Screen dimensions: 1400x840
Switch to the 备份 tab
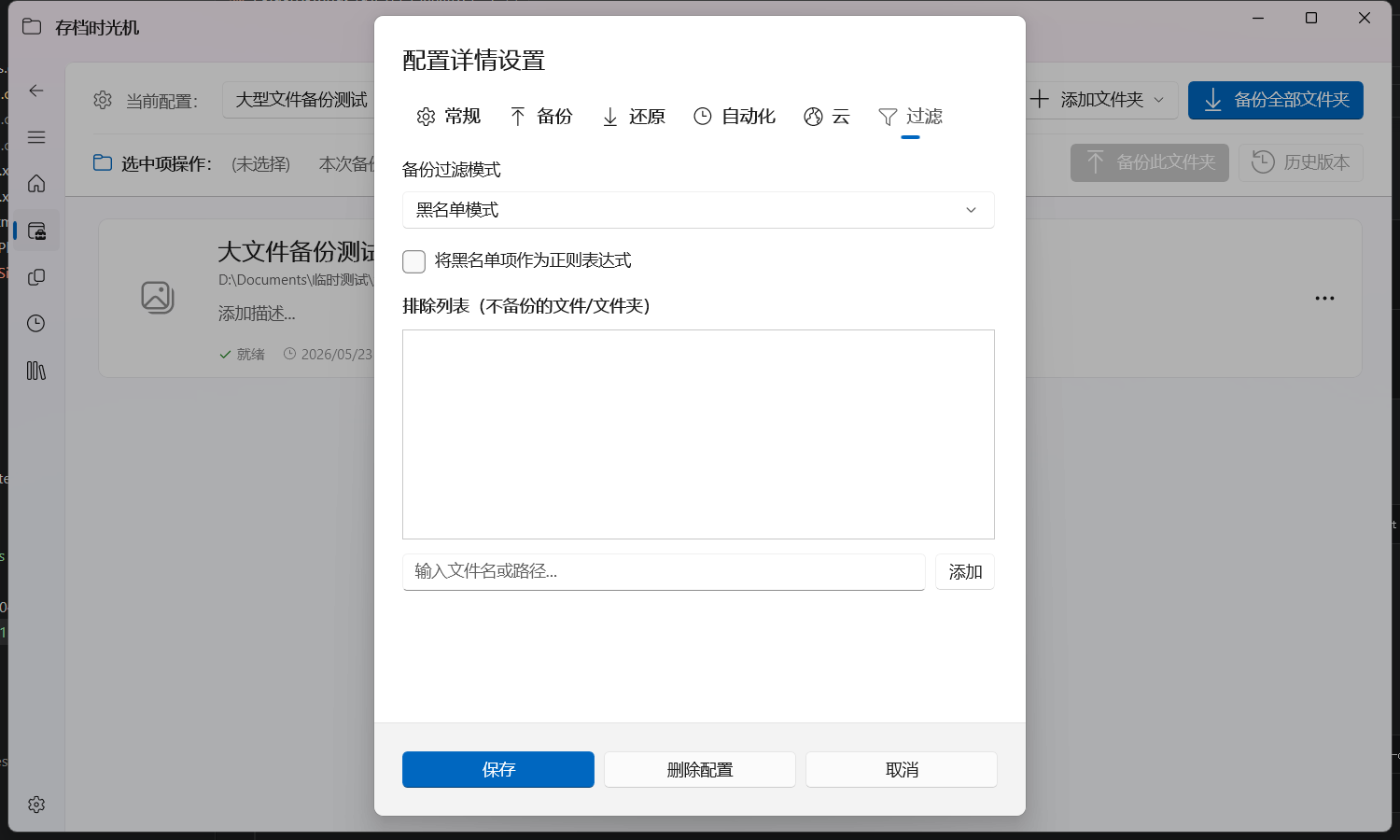pos(541,117)
